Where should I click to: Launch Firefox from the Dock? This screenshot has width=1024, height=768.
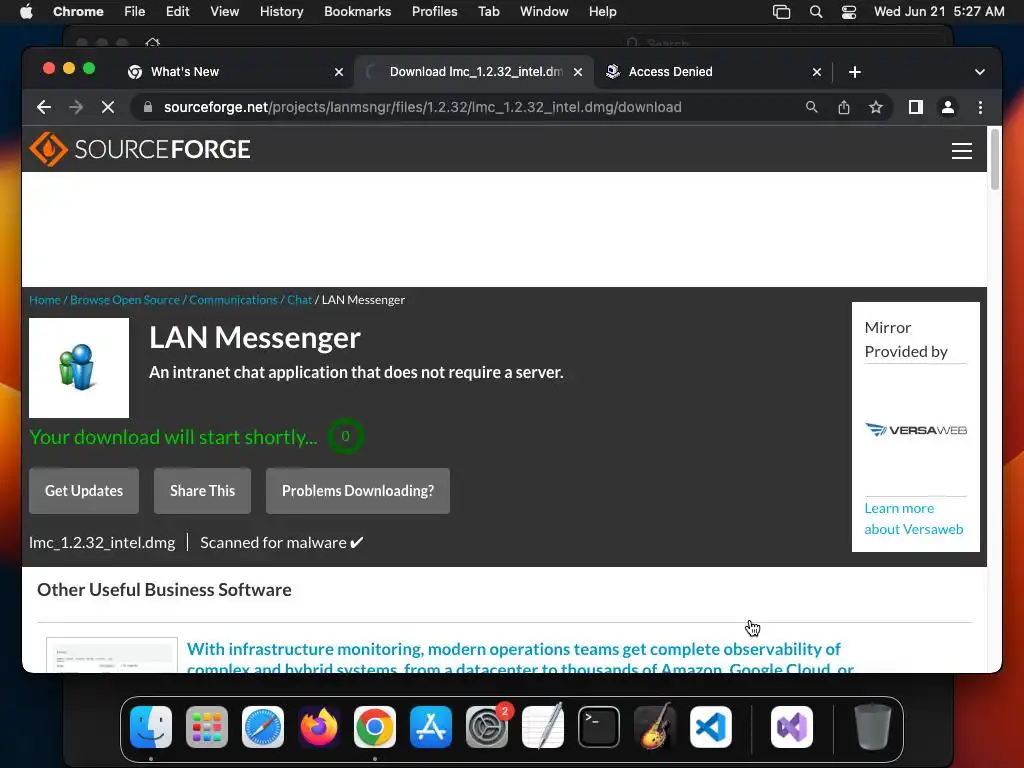click(319, 727)
